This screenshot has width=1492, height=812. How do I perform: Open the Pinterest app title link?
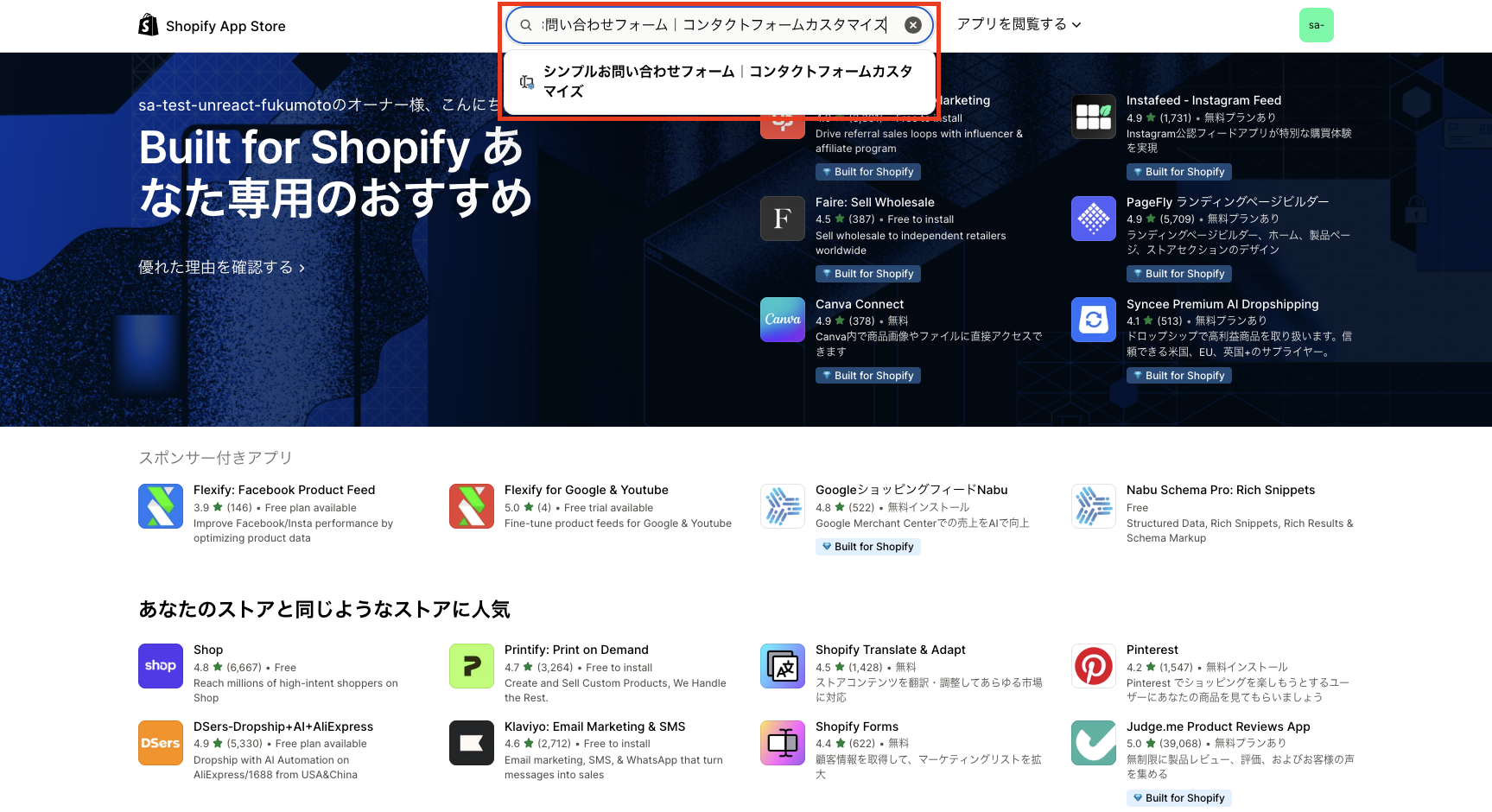(x=1152, y=650)
